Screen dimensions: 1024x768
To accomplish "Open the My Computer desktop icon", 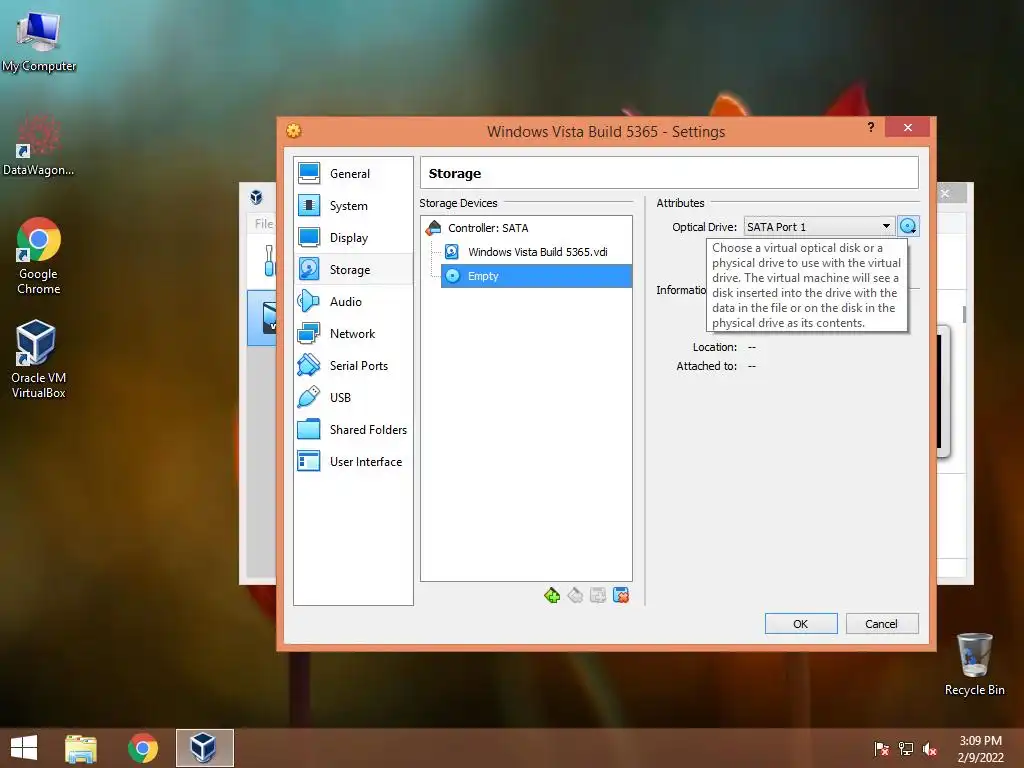I will point(39,40).
